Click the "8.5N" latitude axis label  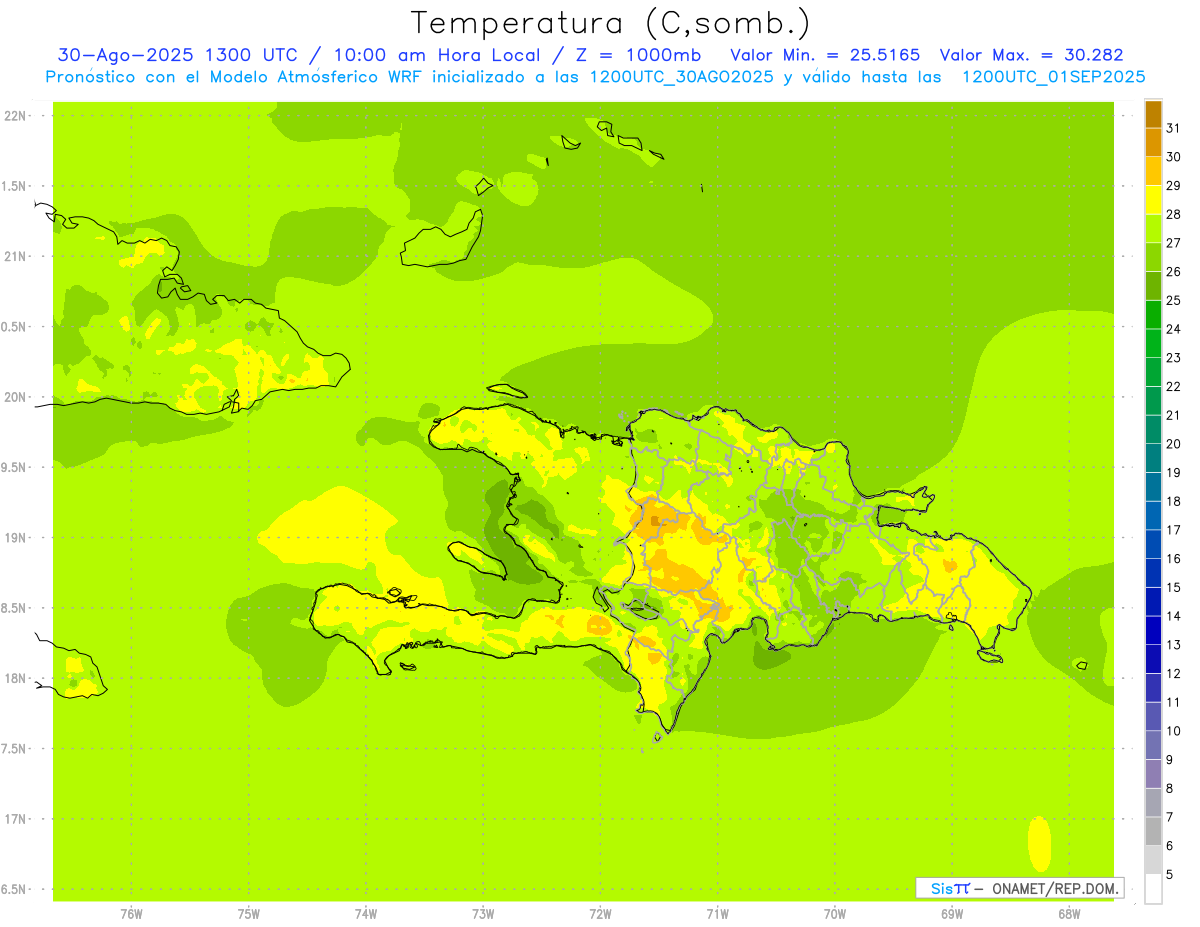pyautogui.click(x=15, y=608)
